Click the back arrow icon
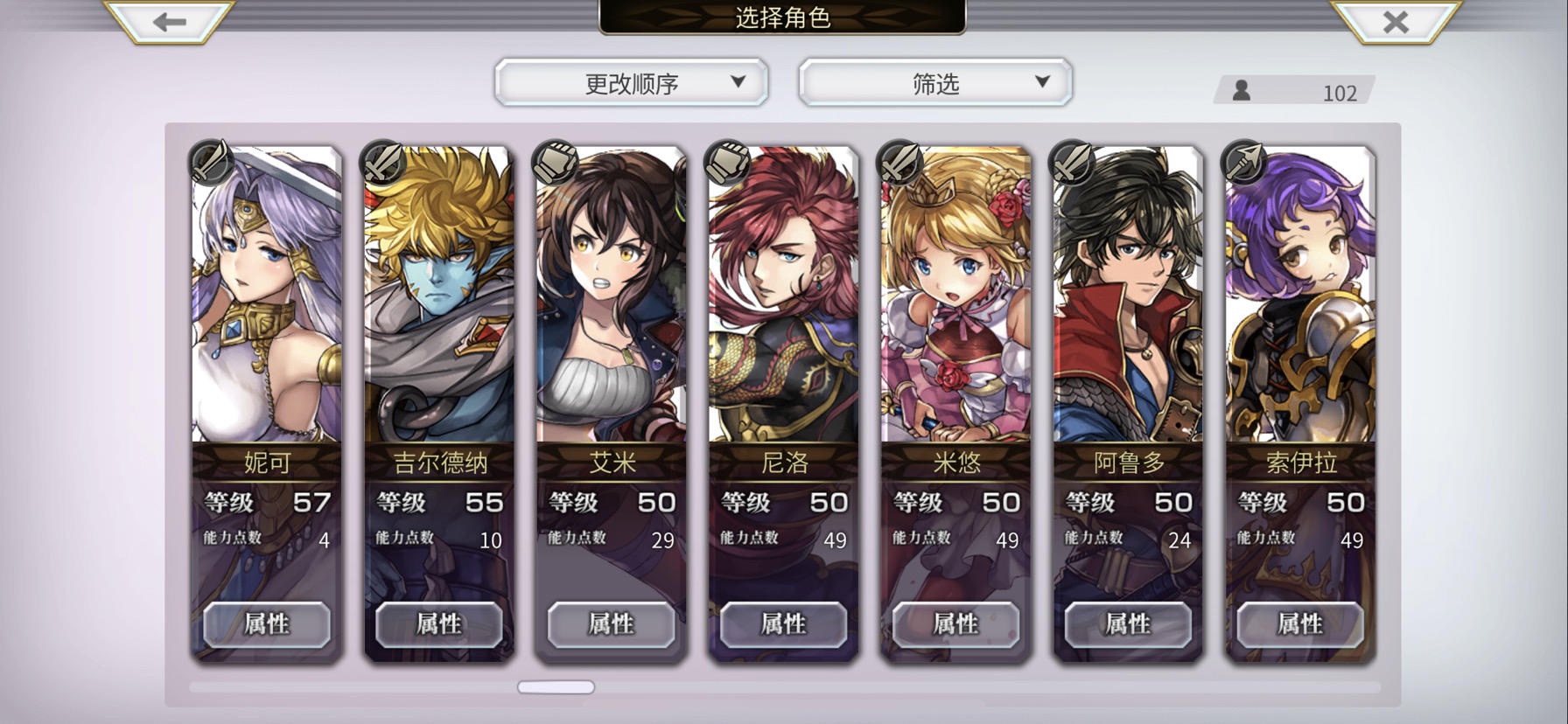This screenshot has width=1568, height=724. pos(169,22)
